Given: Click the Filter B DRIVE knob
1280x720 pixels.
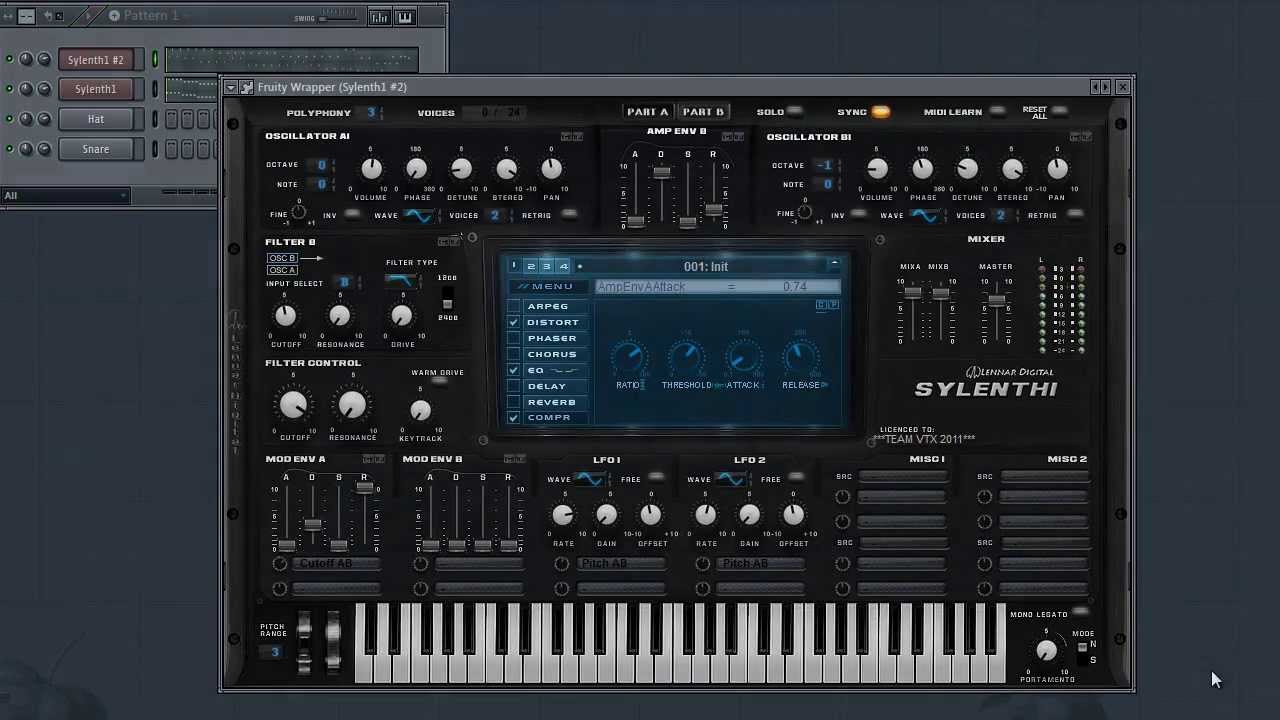Looking at the screenshot, I should tap(402, 316).
